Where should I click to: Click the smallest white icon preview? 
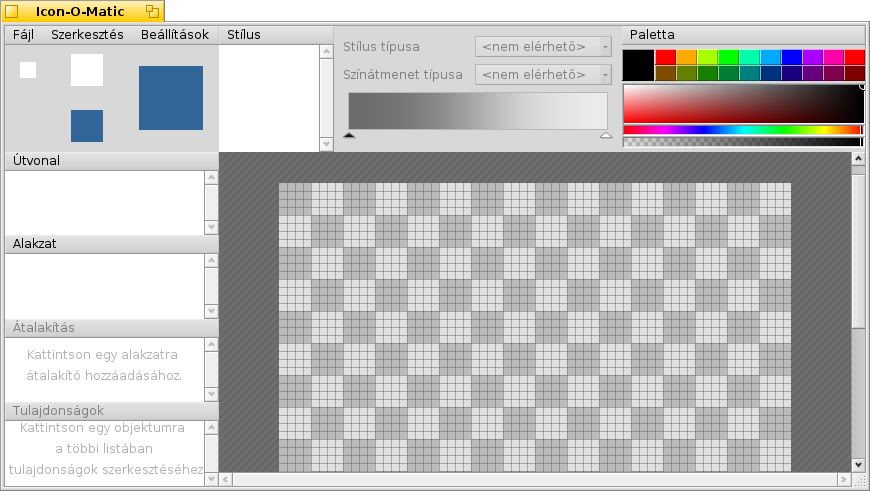click(x=28, y=70)
